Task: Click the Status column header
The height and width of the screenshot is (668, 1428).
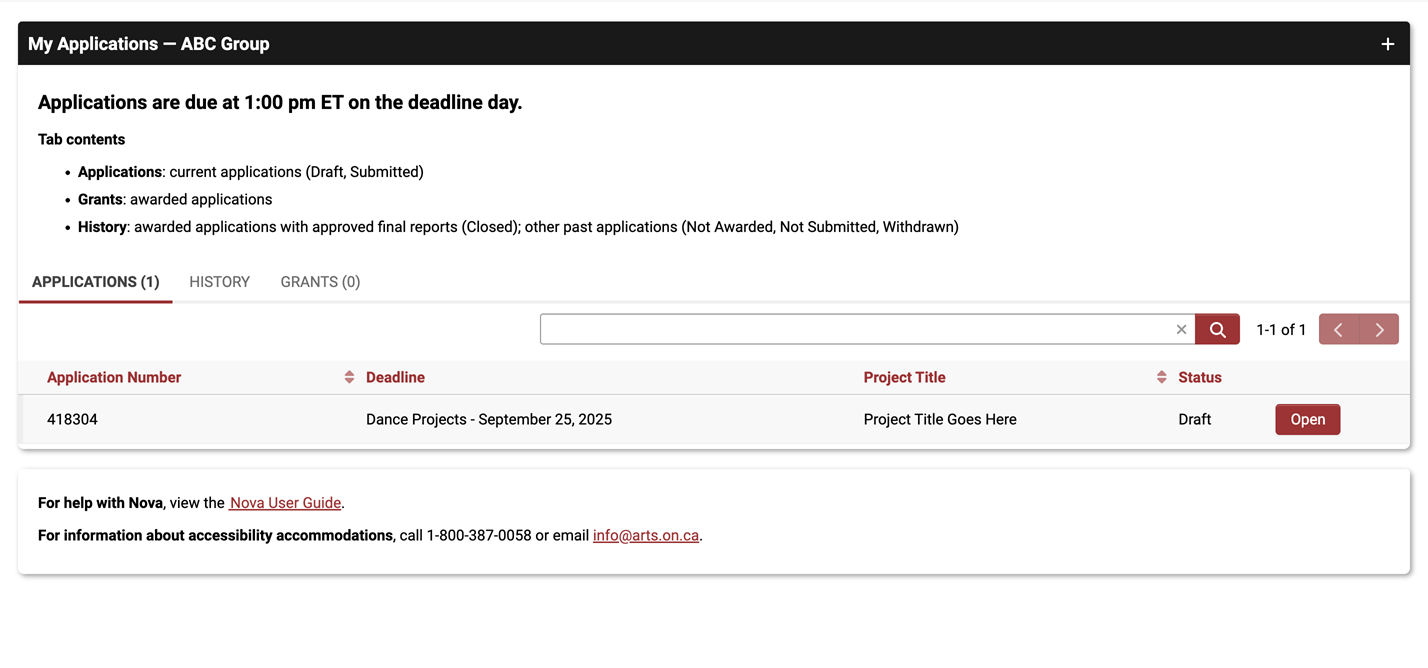Action: pos(1200,378)
